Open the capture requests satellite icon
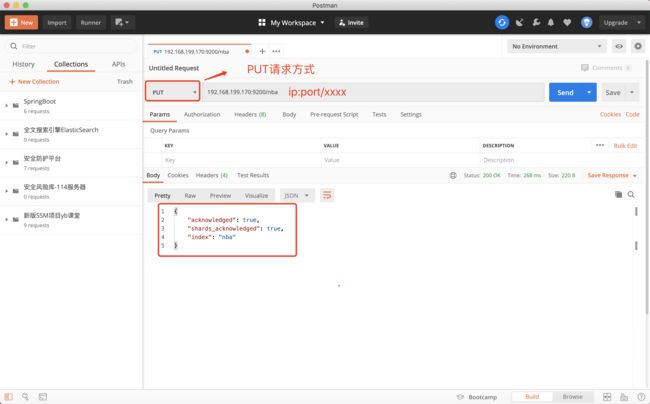Viewport: 650px width, 404px height. 519,23
